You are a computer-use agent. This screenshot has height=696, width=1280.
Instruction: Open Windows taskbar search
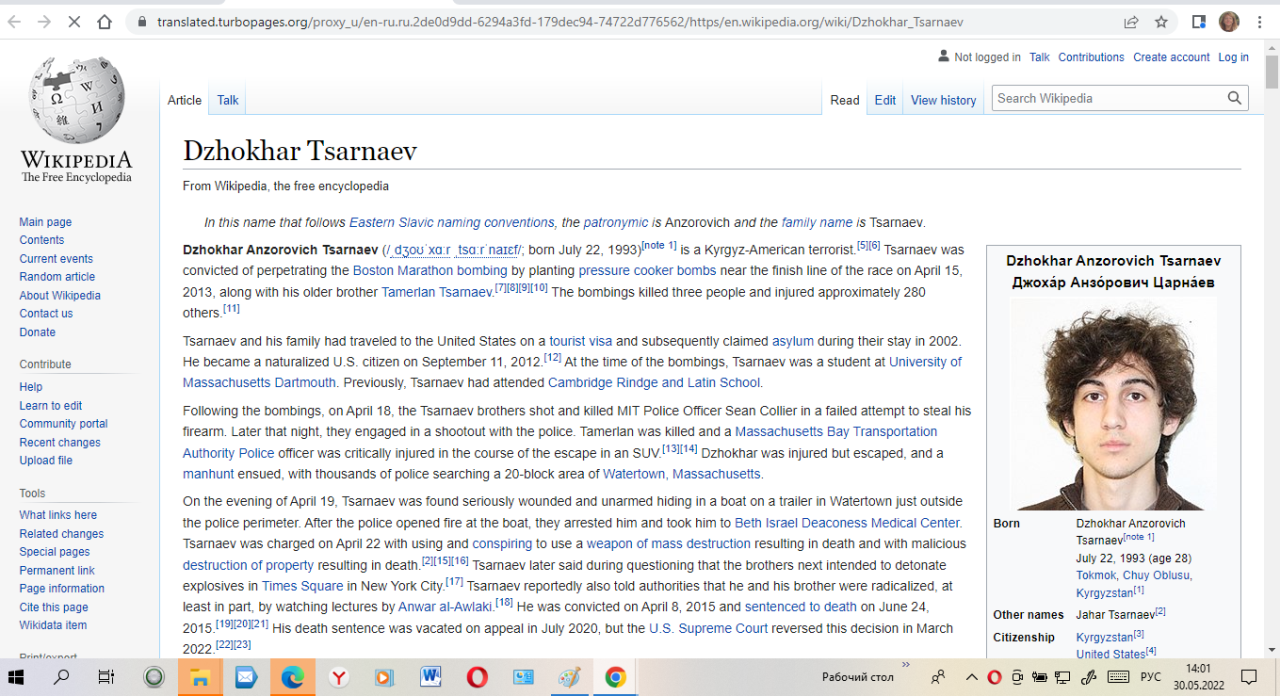pos(62,677)
